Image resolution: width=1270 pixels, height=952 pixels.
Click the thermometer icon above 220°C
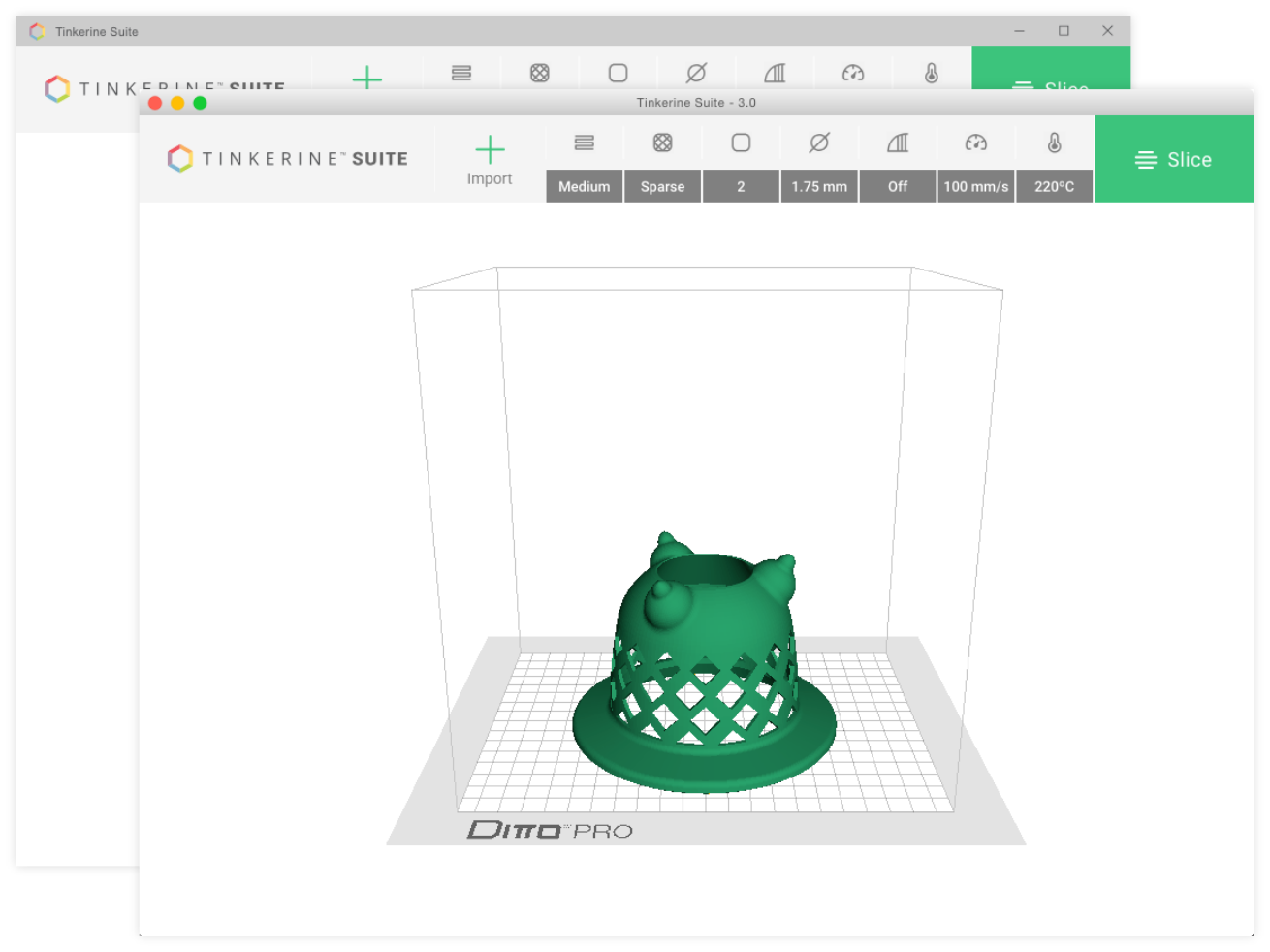[x=1054, y=143]
